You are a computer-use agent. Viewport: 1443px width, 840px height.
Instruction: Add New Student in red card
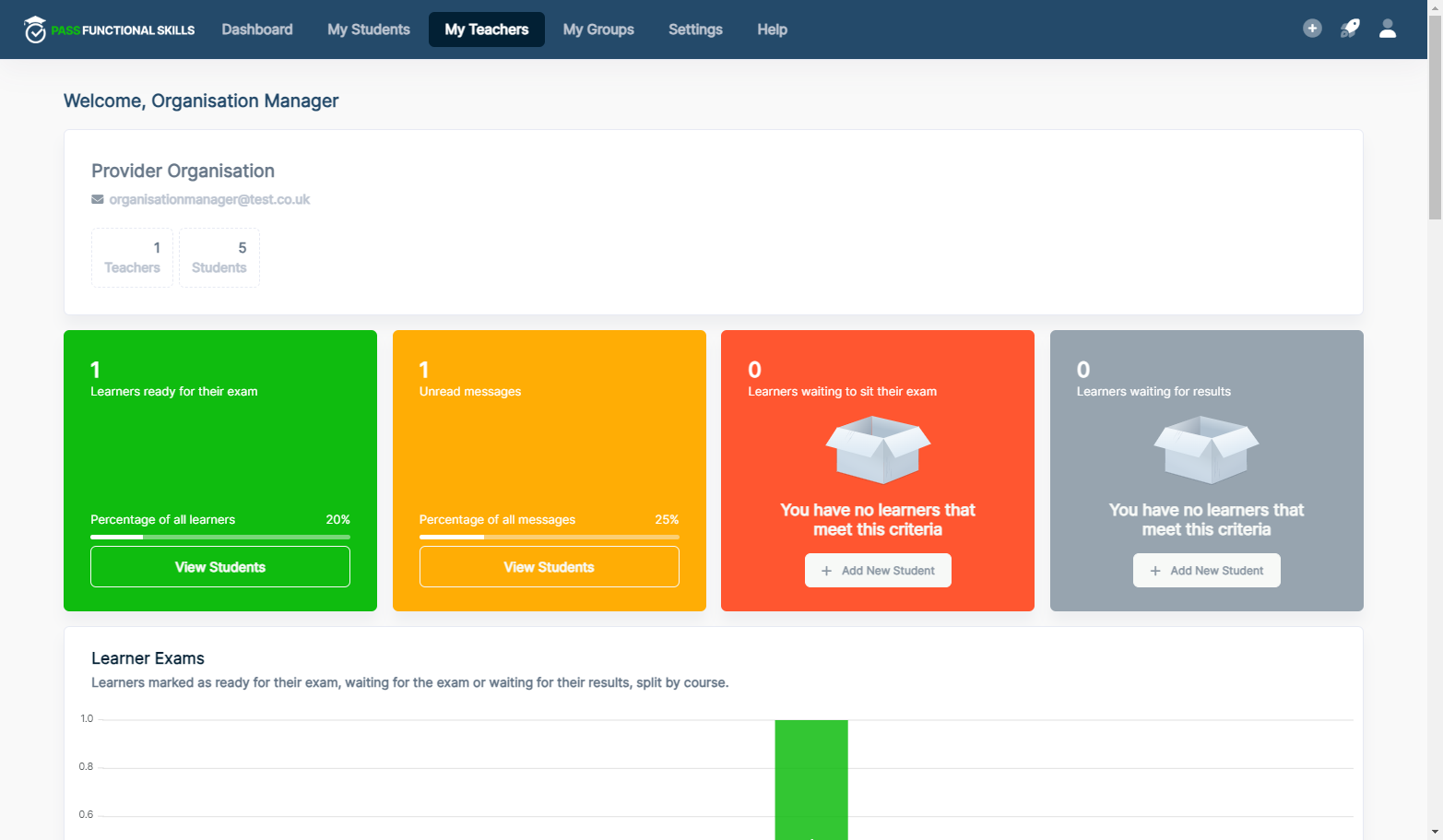click(x=878, y=571)
